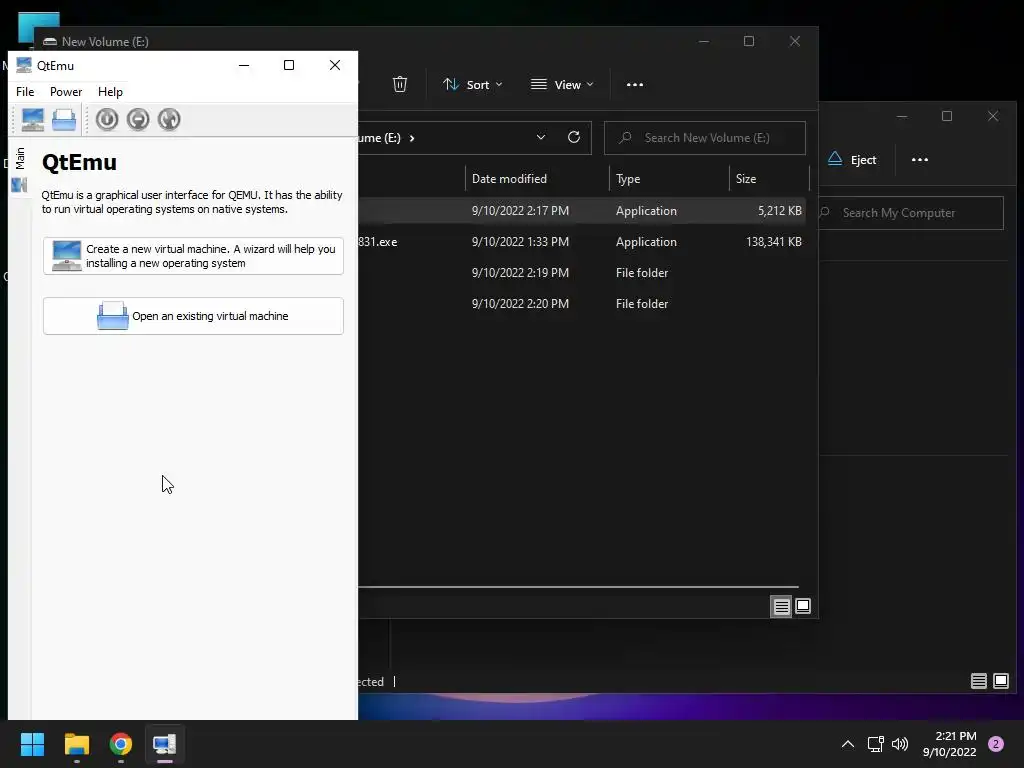This screenshot has width=1024, height=768.
Task: Open Google Chrome from the taskbar
Action: click(121, 744)
